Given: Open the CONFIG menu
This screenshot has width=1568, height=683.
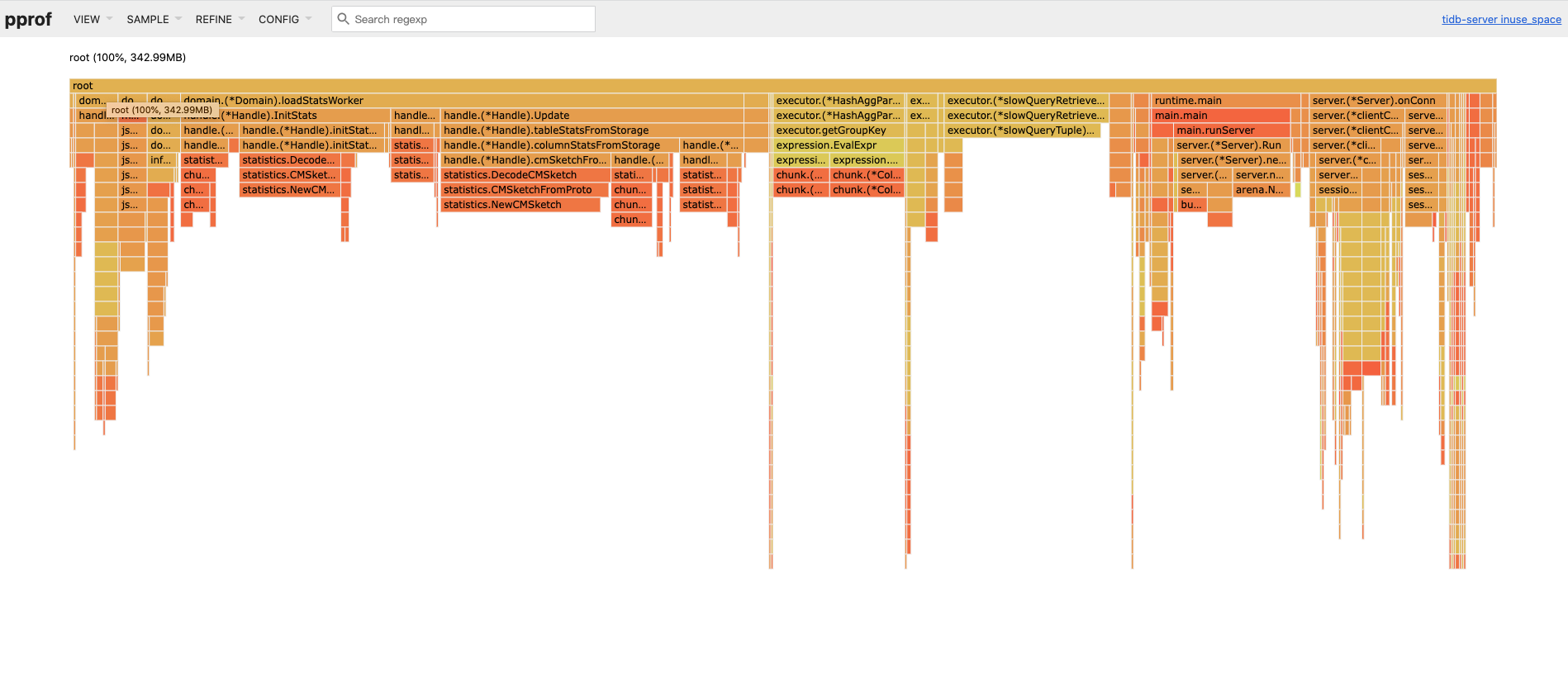Looking at the screenshot, I should (284, 19).
